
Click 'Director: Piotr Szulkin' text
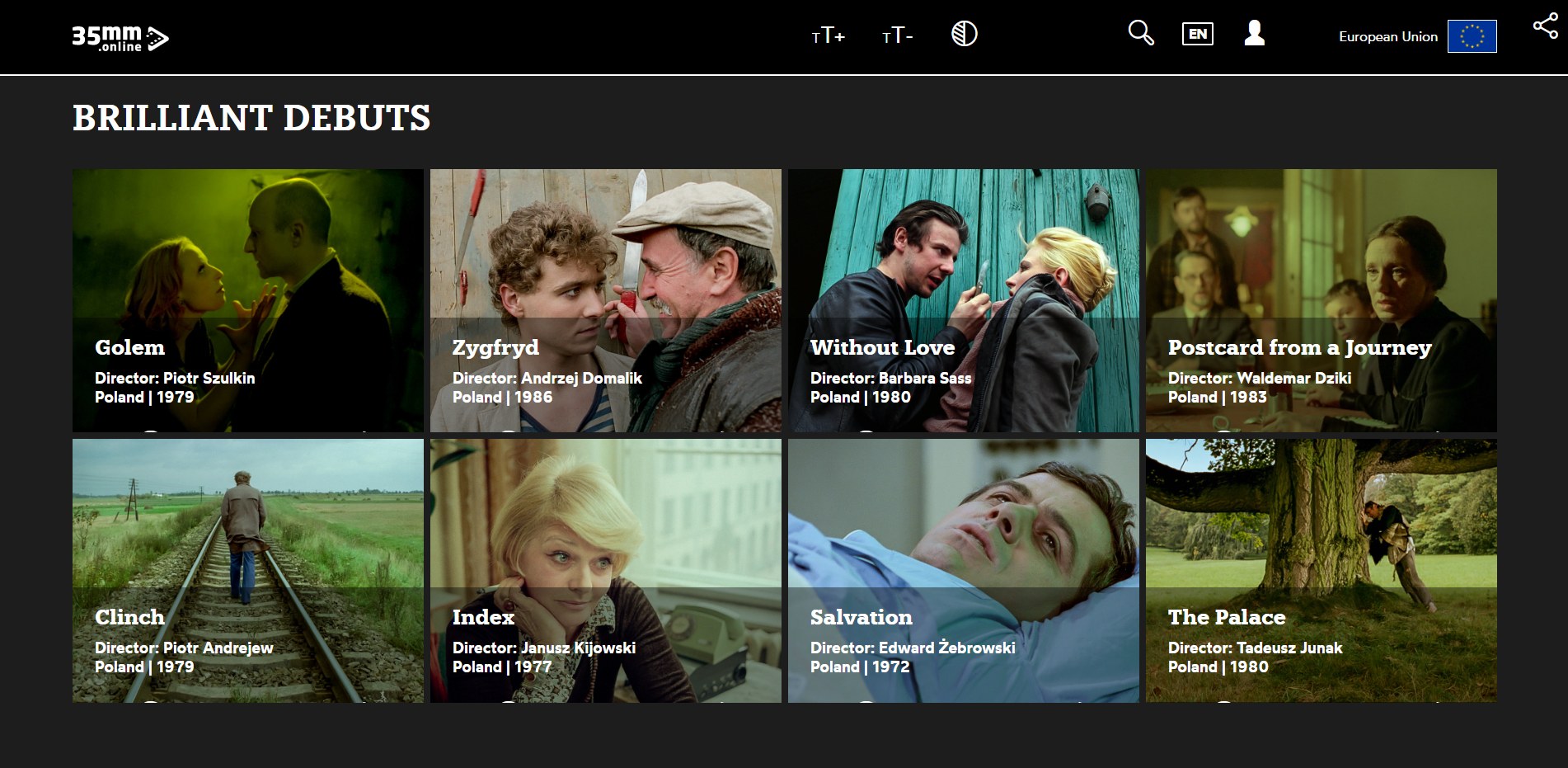pyautogui.click(x=175, y=378)
